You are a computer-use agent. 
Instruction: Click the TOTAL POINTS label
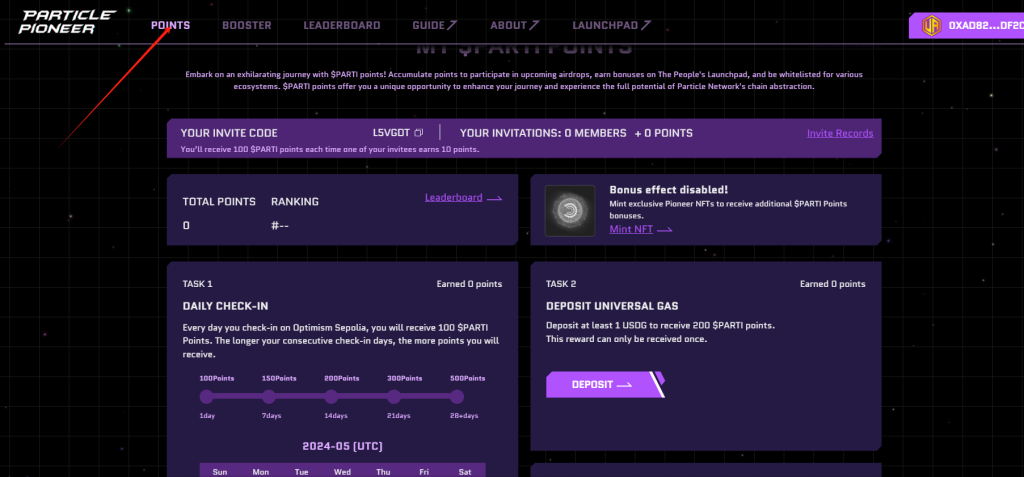tap(219, 202)
